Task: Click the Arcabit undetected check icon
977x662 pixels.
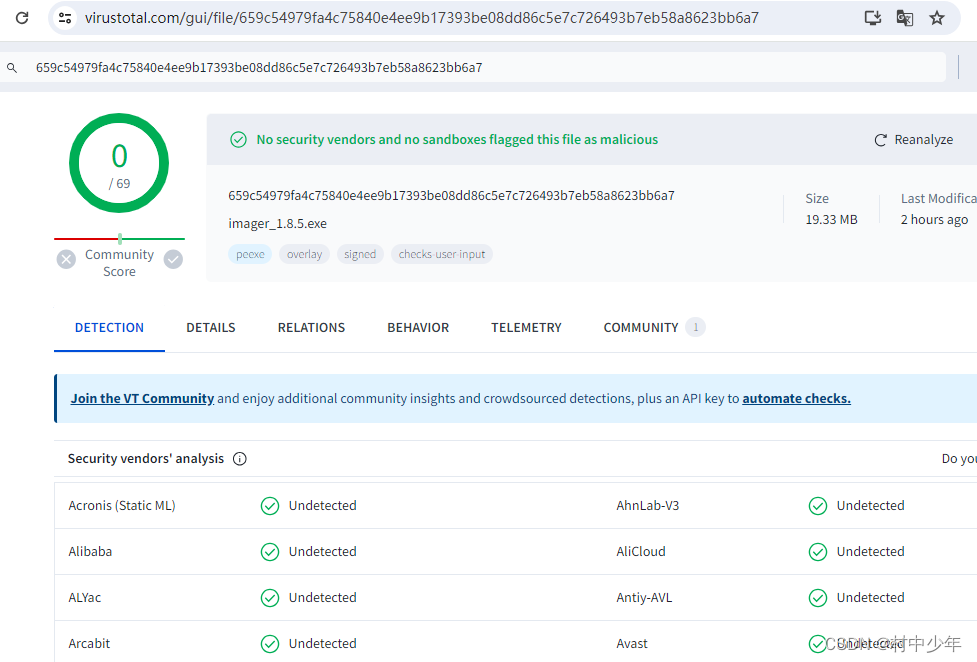Action: pyautogui.click(x=270, y=643)
